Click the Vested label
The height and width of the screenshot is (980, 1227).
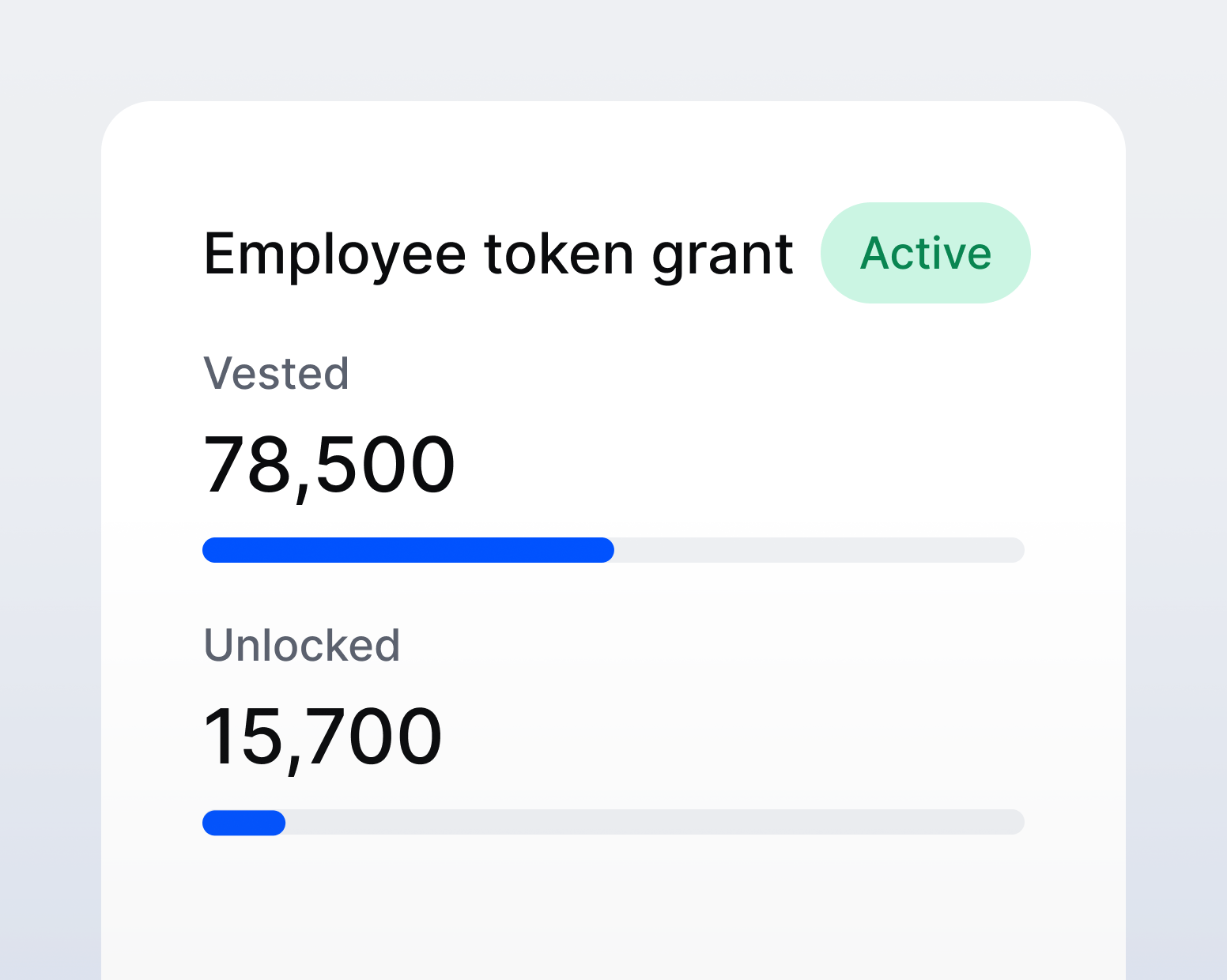click(x=276, y=372)
